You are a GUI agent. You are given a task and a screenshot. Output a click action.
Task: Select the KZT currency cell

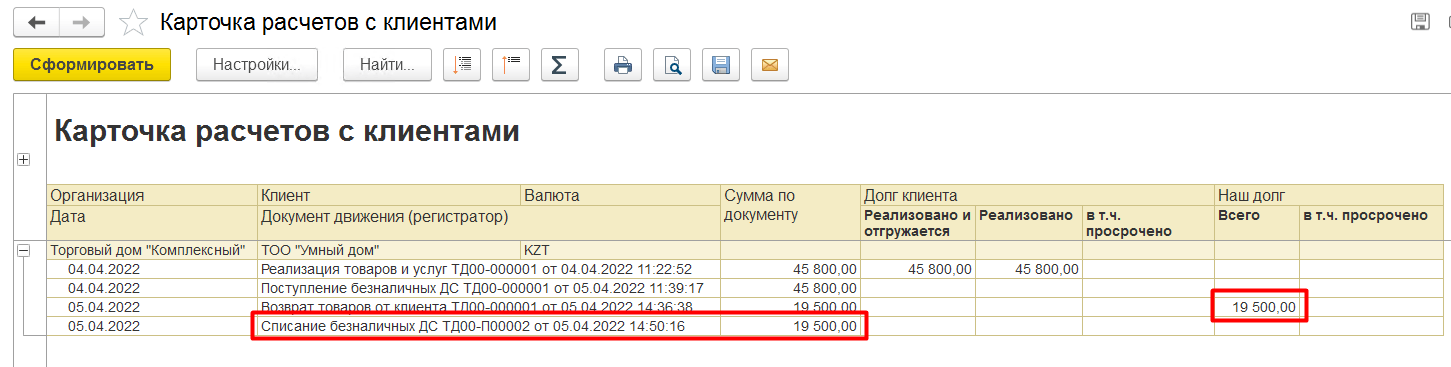[x=620, y=250]
